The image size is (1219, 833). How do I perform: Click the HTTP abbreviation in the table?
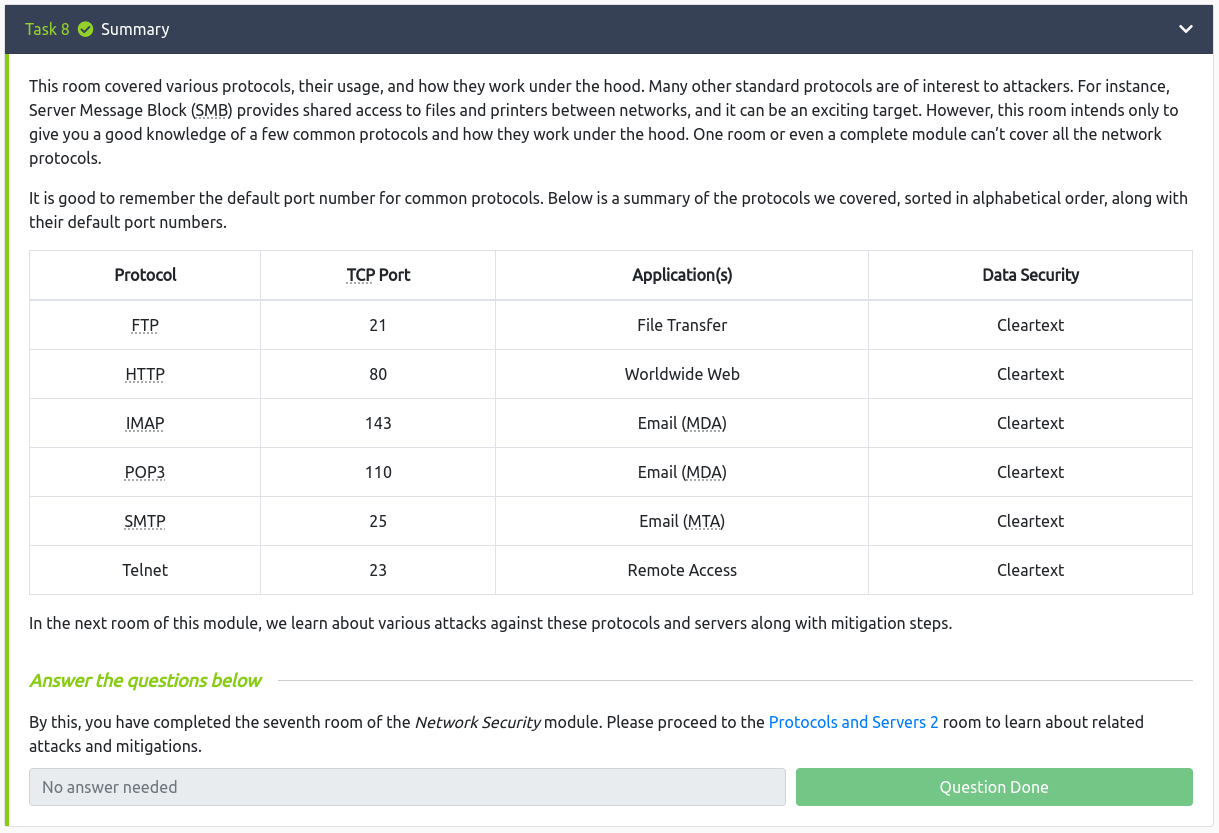[145, 374]
